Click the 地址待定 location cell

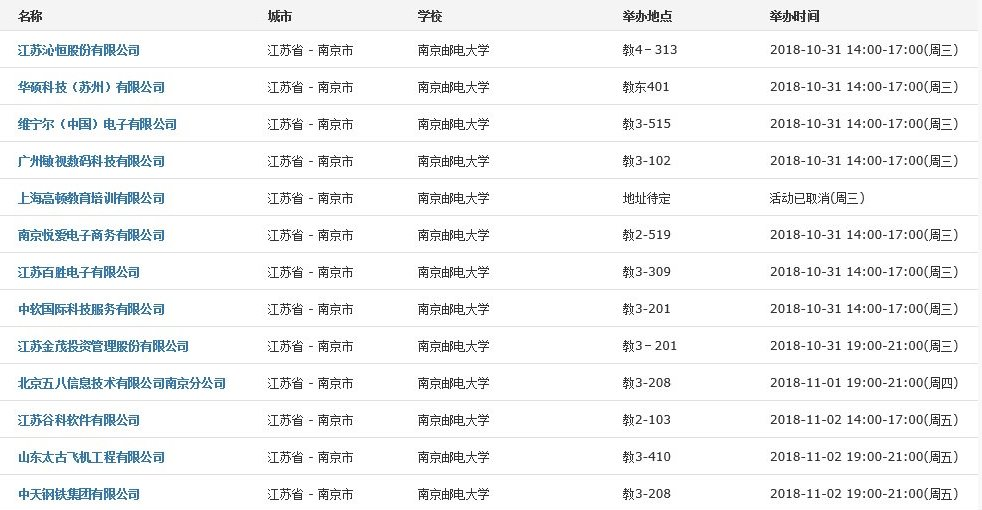[647, 198]
